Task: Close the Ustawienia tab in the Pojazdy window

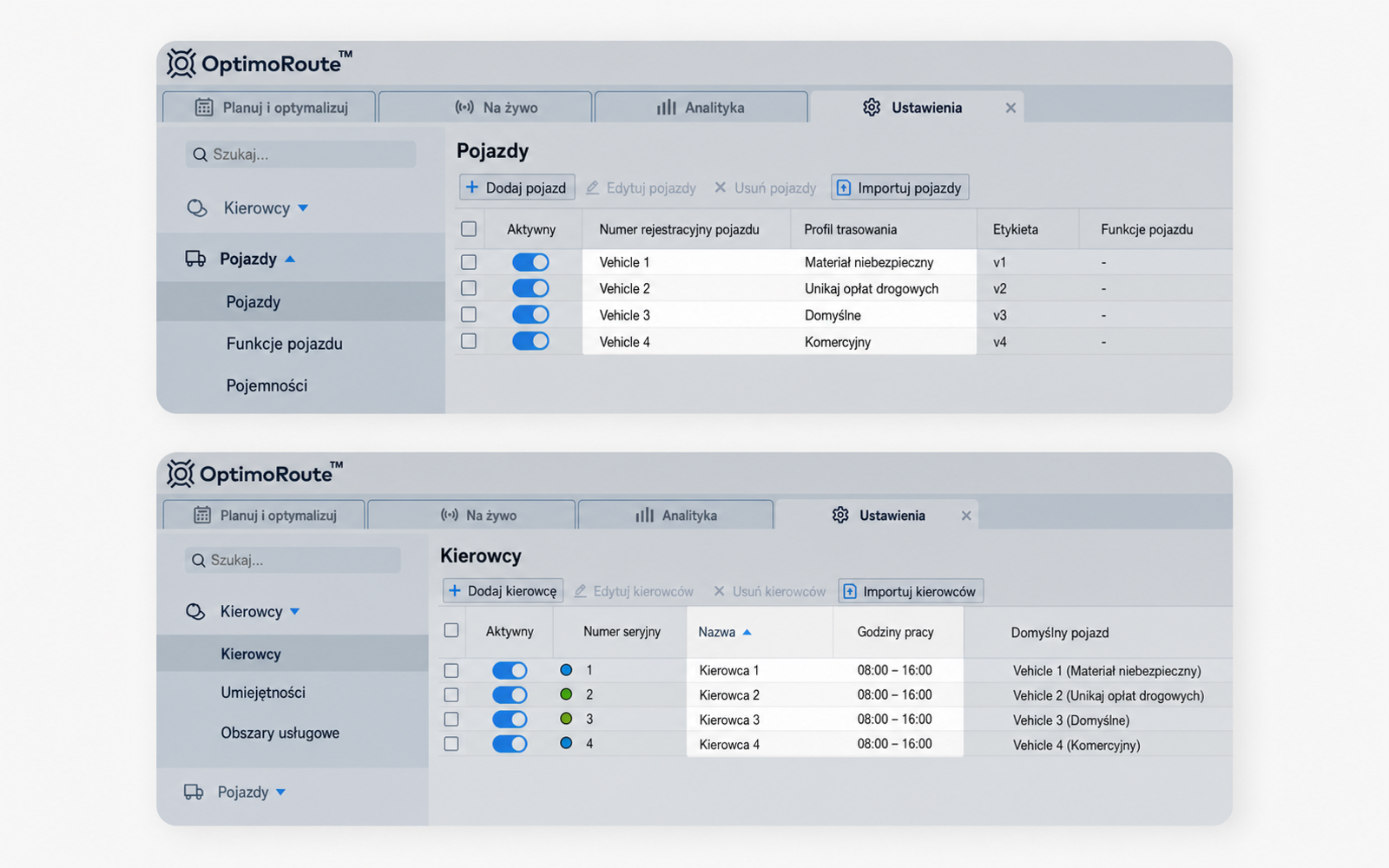Action: click(x=1010, y=108)
